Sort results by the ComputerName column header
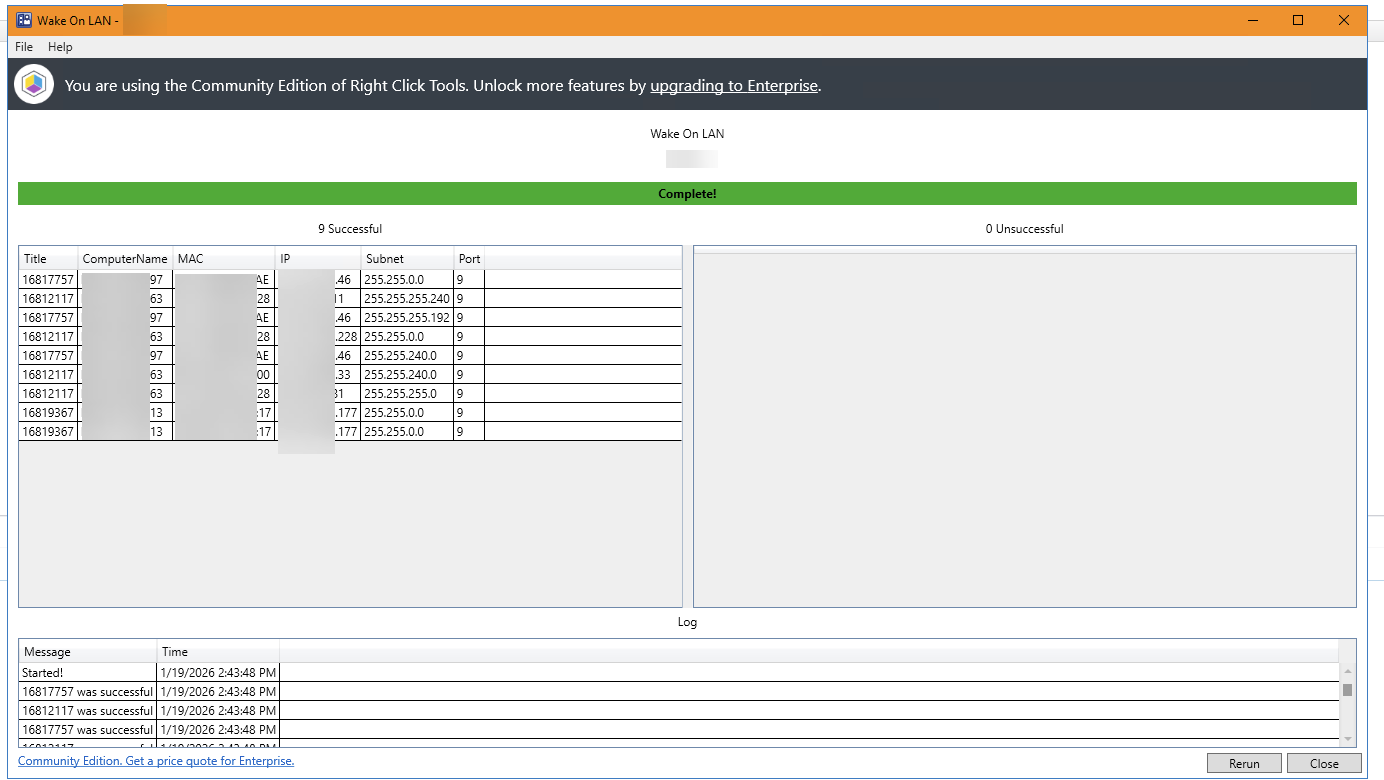1384x780 pixels. pos(125,259)
